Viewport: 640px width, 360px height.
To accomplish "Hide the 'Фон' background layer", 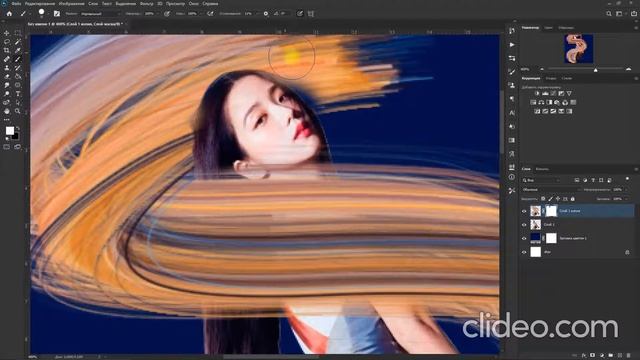I will (x=524, y=252).
